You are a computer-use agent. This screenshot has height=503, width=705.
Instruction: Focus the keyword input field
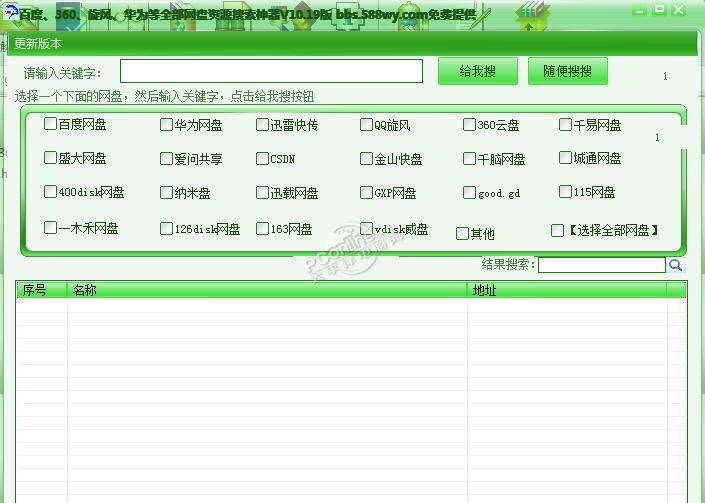[272, 71]
